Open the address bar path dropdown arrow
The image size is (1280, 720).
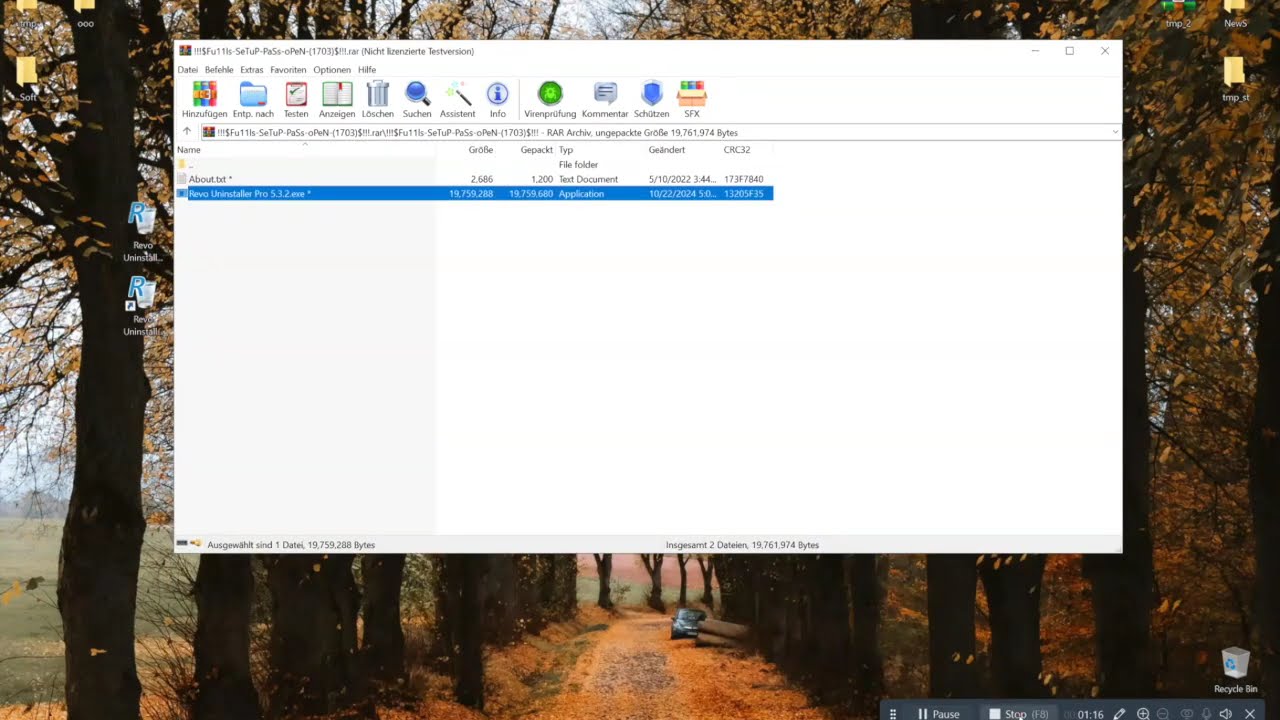[1115, 132]
